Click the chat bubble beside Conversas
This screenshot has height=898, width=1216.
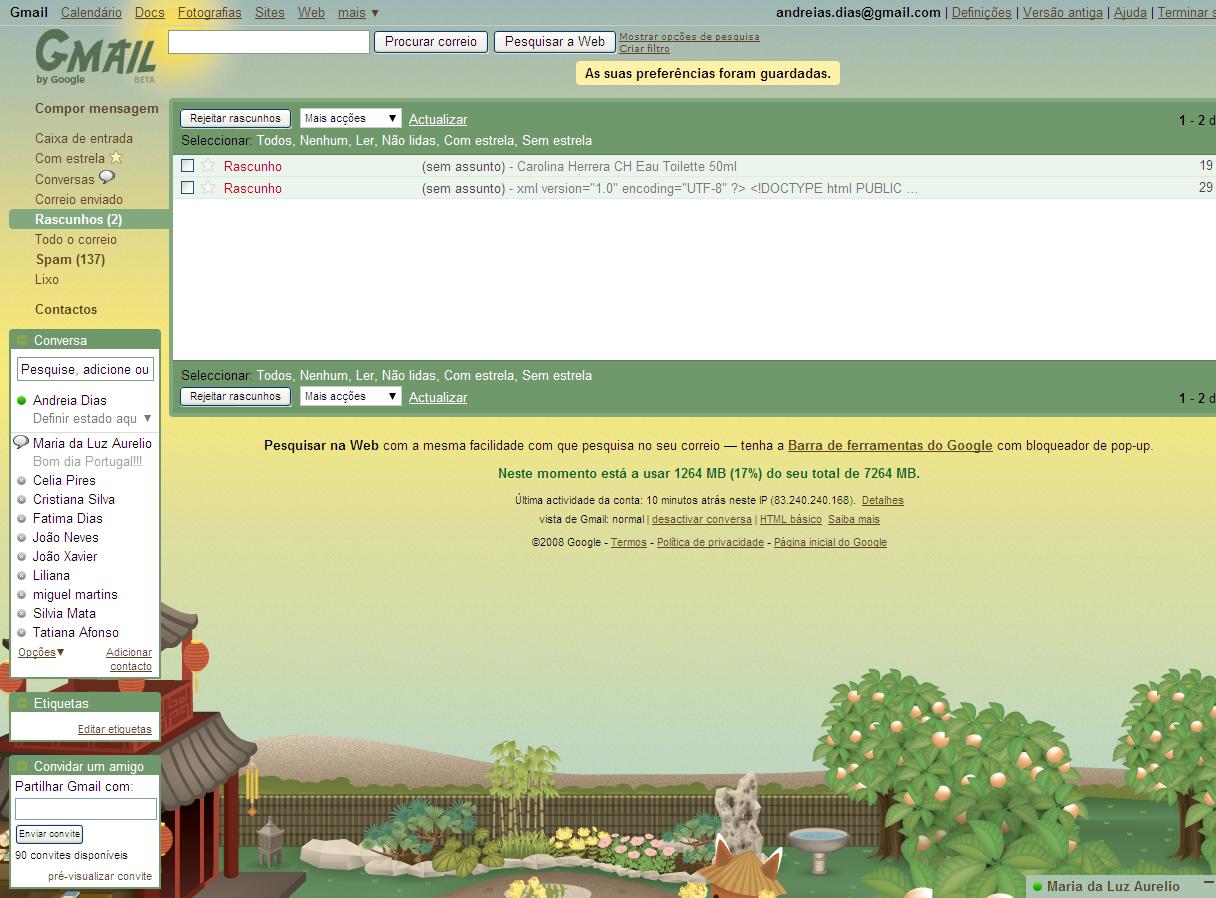click(107, 178)
